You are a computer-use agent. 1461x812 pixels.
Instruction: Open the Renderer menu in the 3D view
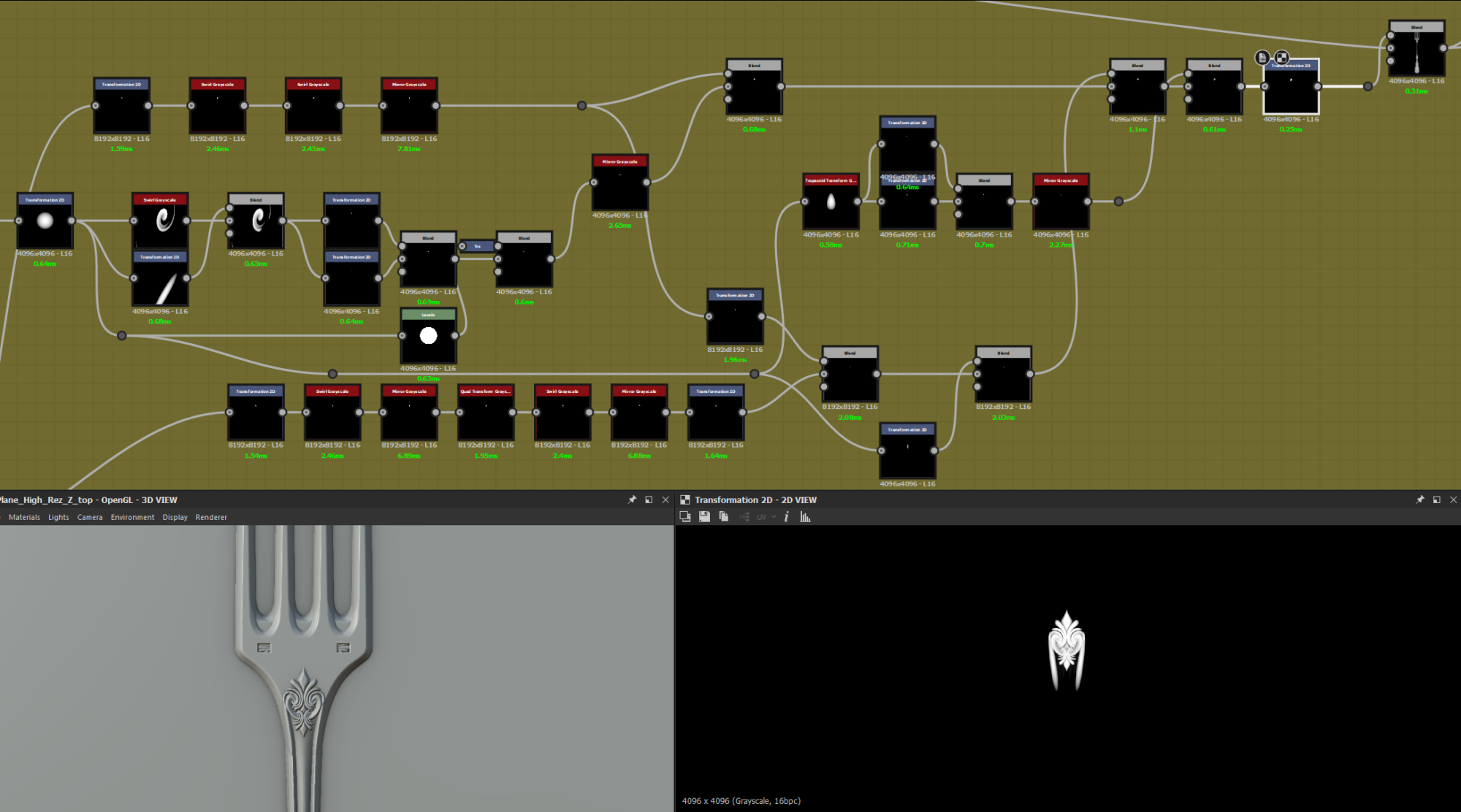pos(211,517)
